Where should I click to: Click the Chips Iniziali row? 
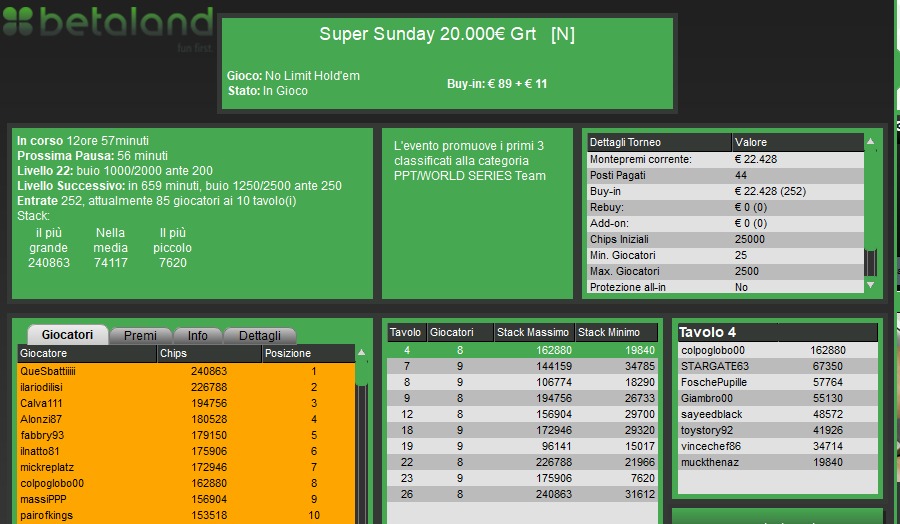pos(726,239)
